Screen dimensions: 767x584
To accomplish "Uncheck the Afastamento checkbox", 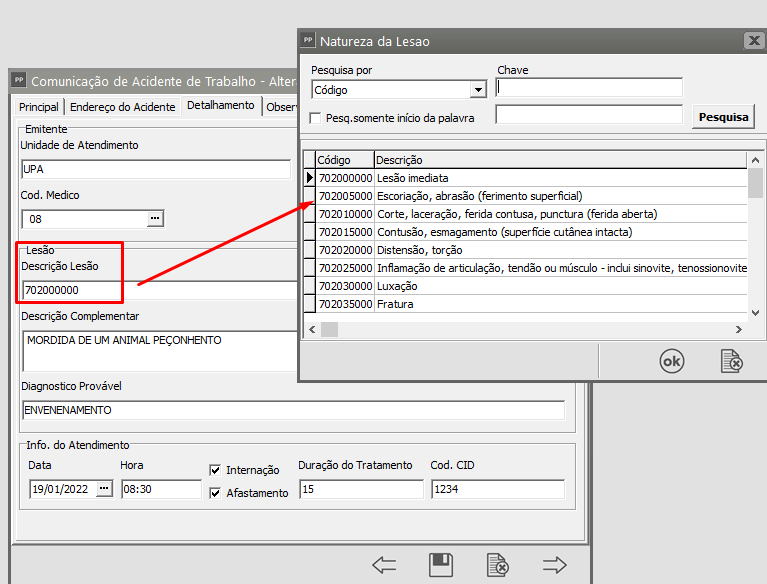I will coord(215,493).
